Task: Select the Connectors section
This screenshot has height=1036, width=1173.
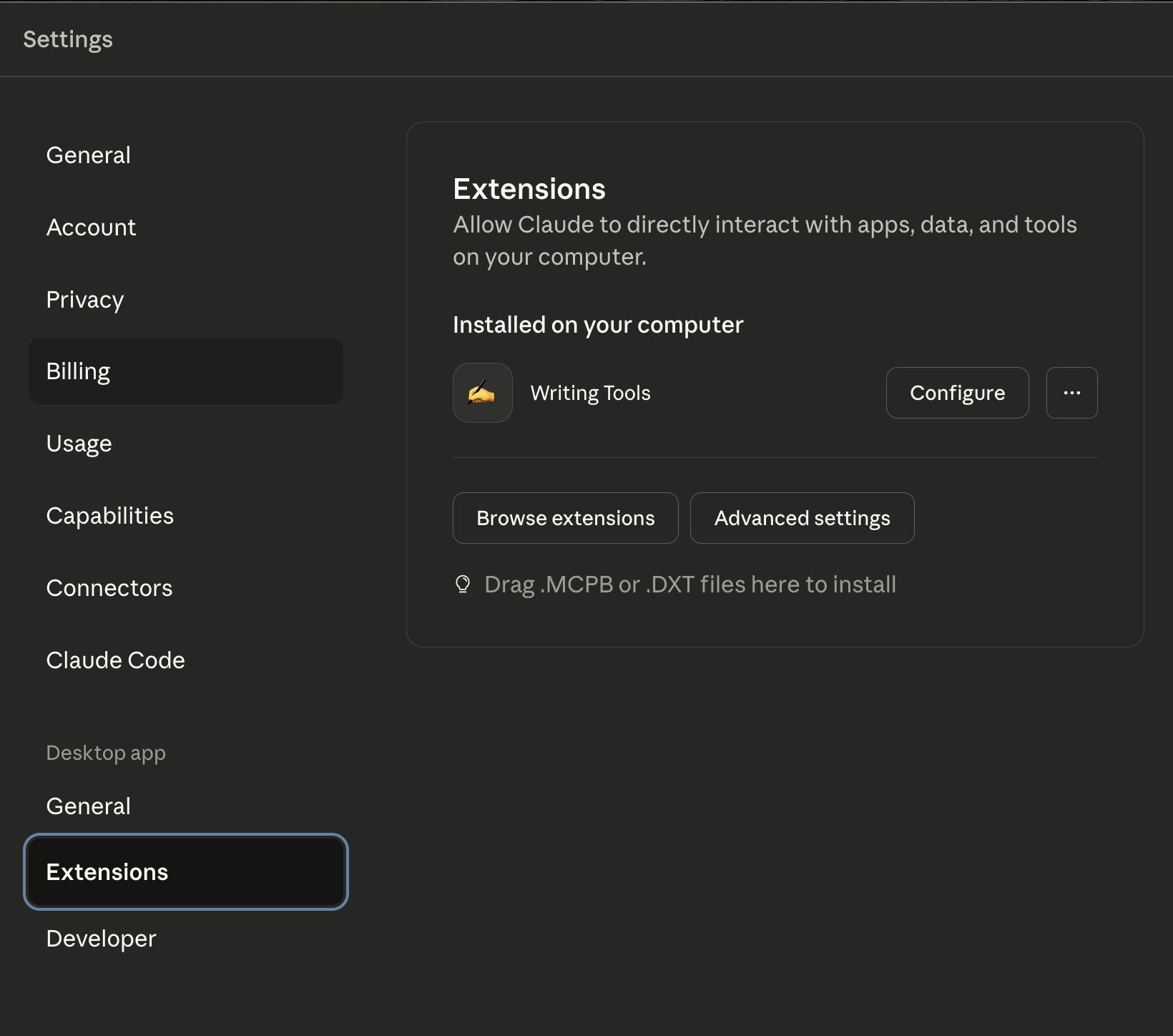Action: coord(109,587)
